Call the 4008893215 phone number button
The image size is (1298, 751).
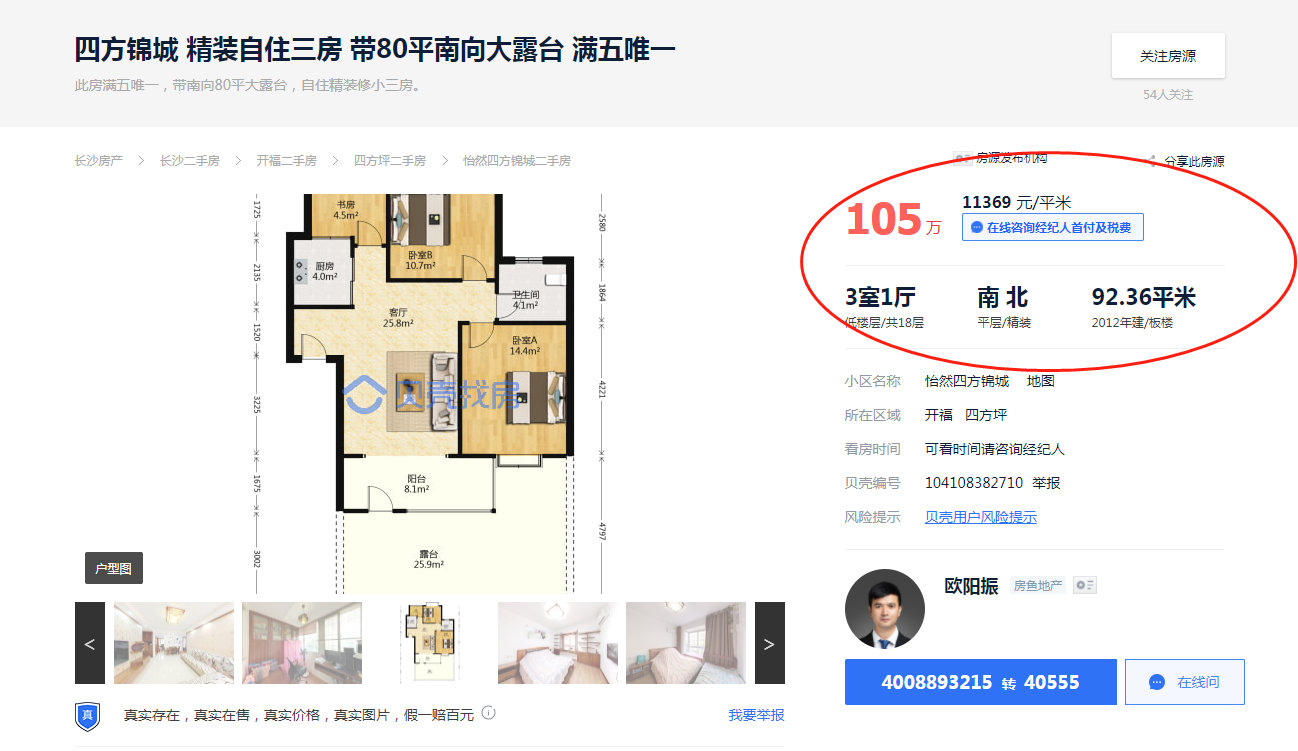[980, 682]
